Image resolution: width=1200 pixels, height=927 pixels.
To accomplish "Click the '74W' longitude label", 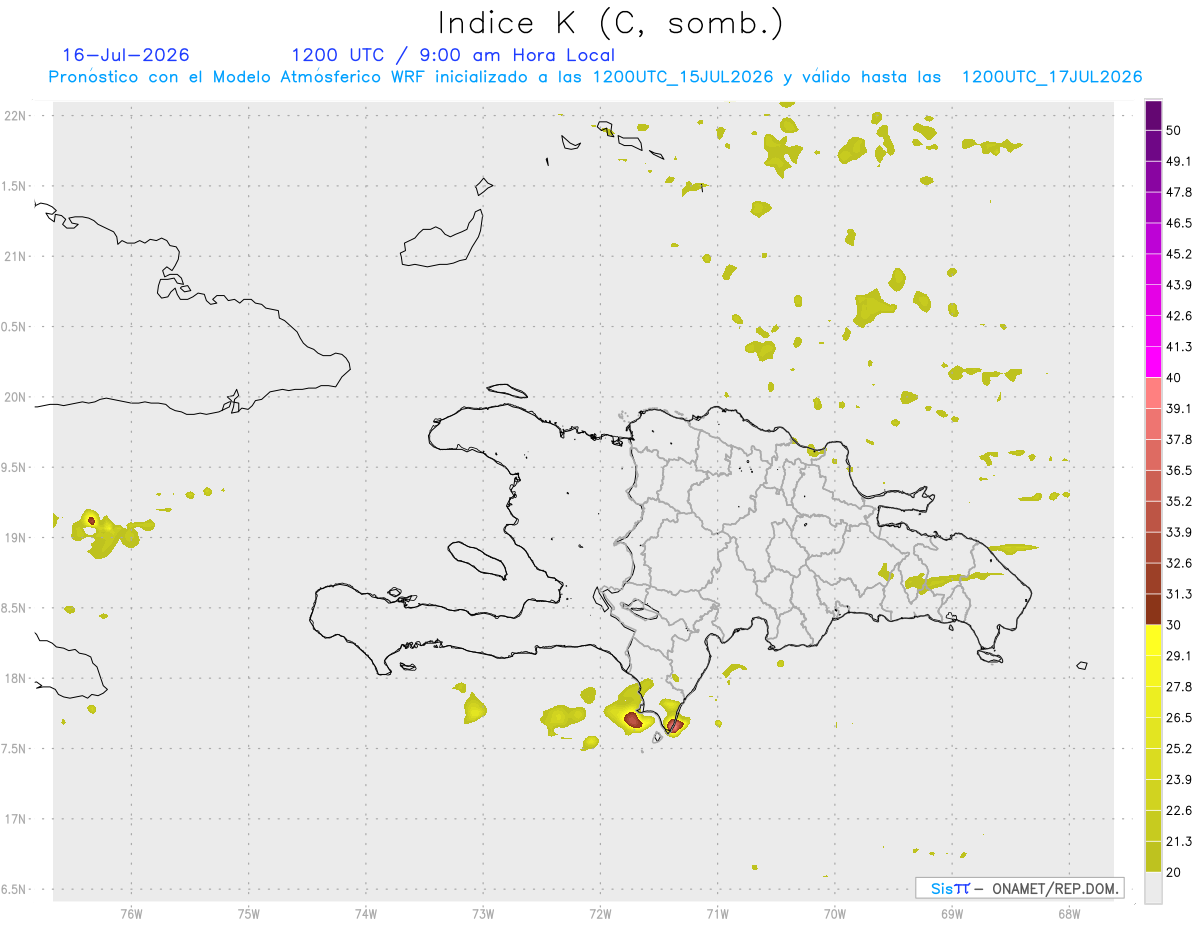I will 366,913.
